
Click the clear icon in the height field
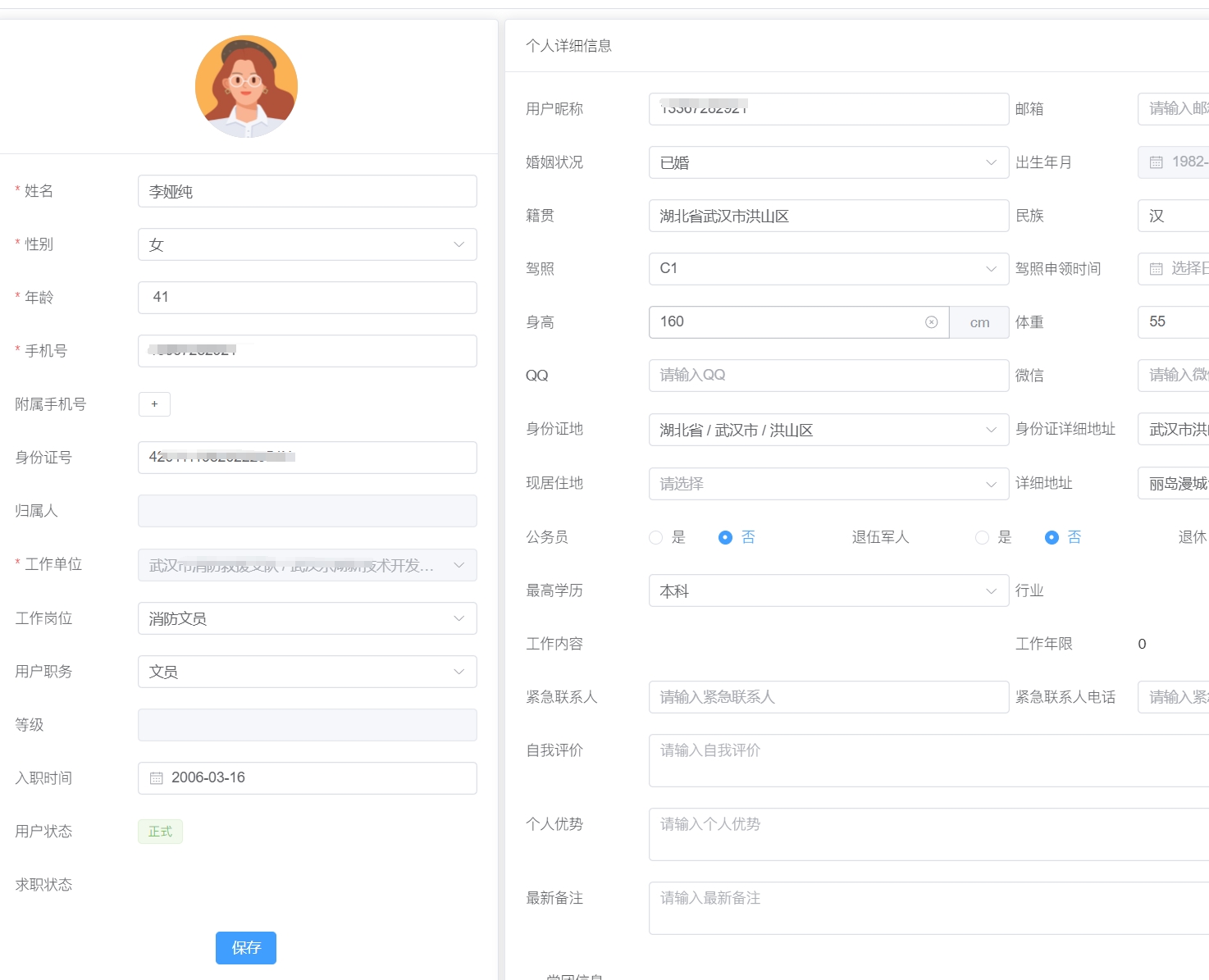pos(931,322)
